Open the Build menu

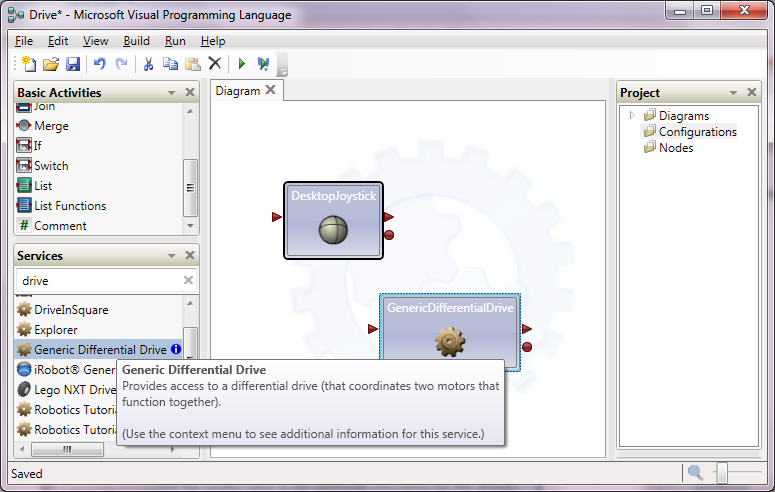pos(136,41)
